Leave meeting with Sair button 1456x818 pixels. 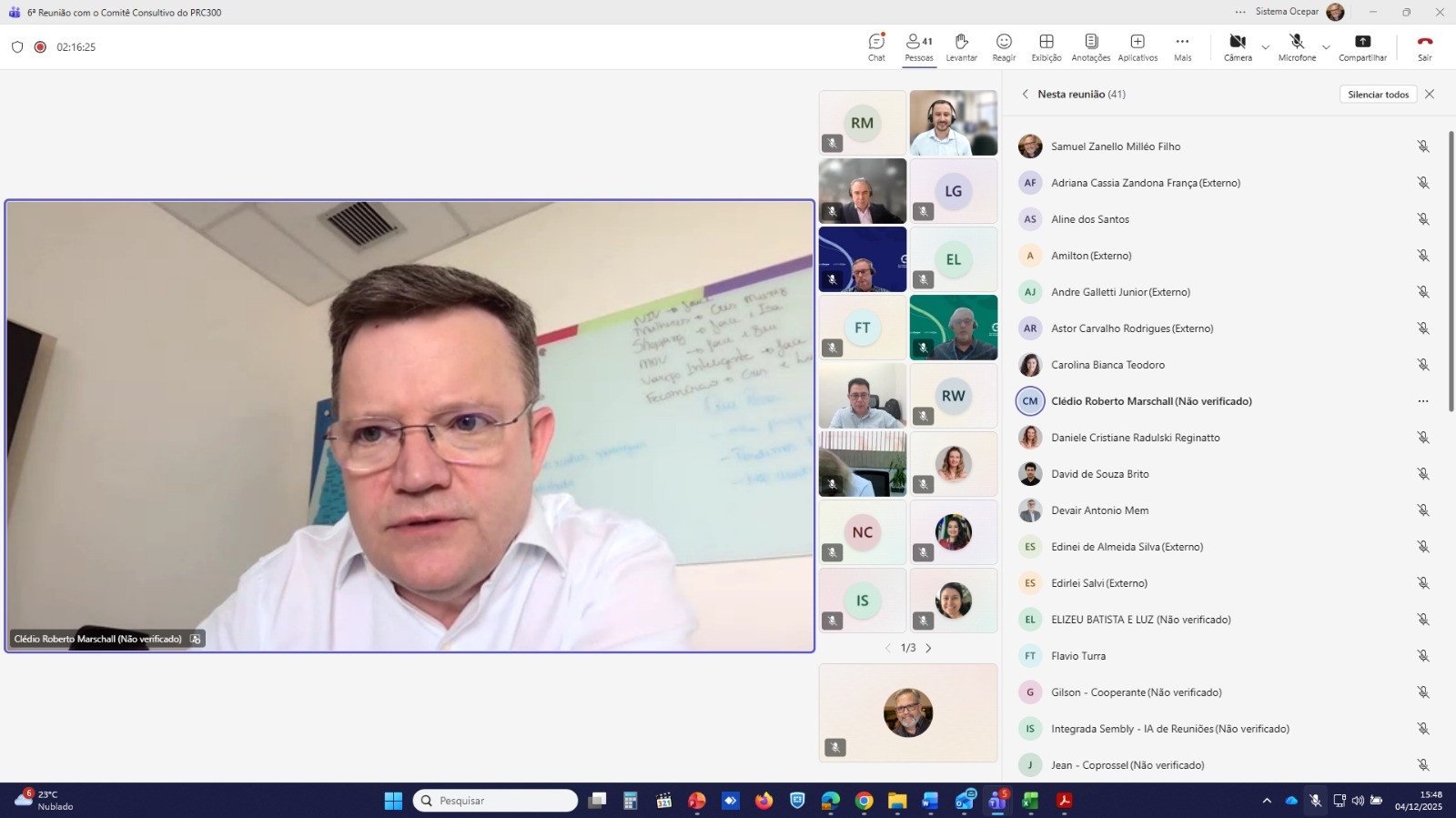click(x=1424, y=47)
